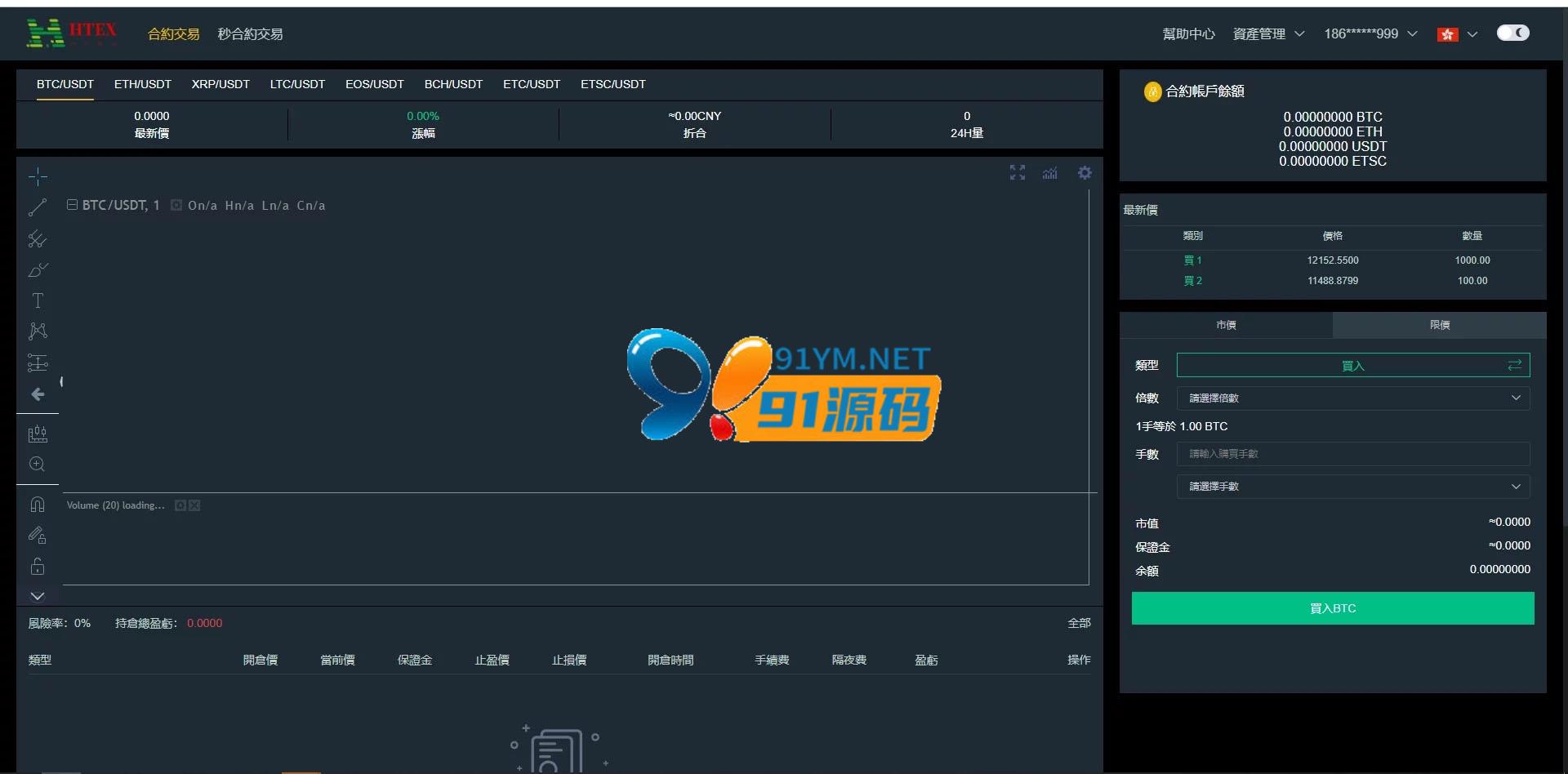Select the trend line drawing tool

pyautogui.click(x=38, y=207)
